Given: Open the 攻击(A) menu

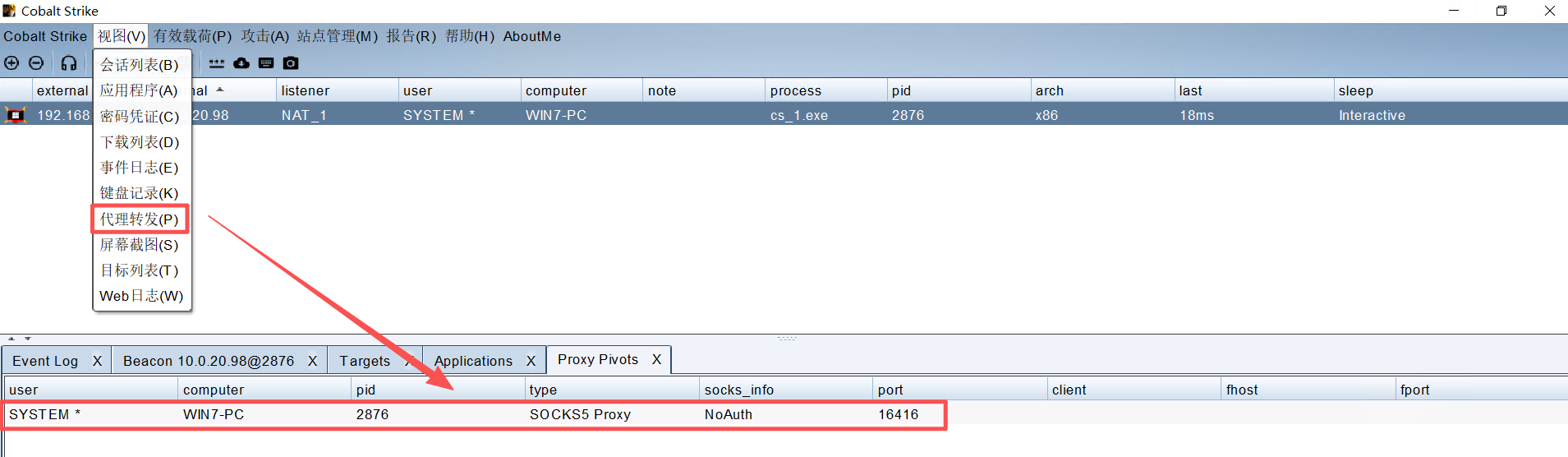Looking at the screenshot, I should click(265, 36).
